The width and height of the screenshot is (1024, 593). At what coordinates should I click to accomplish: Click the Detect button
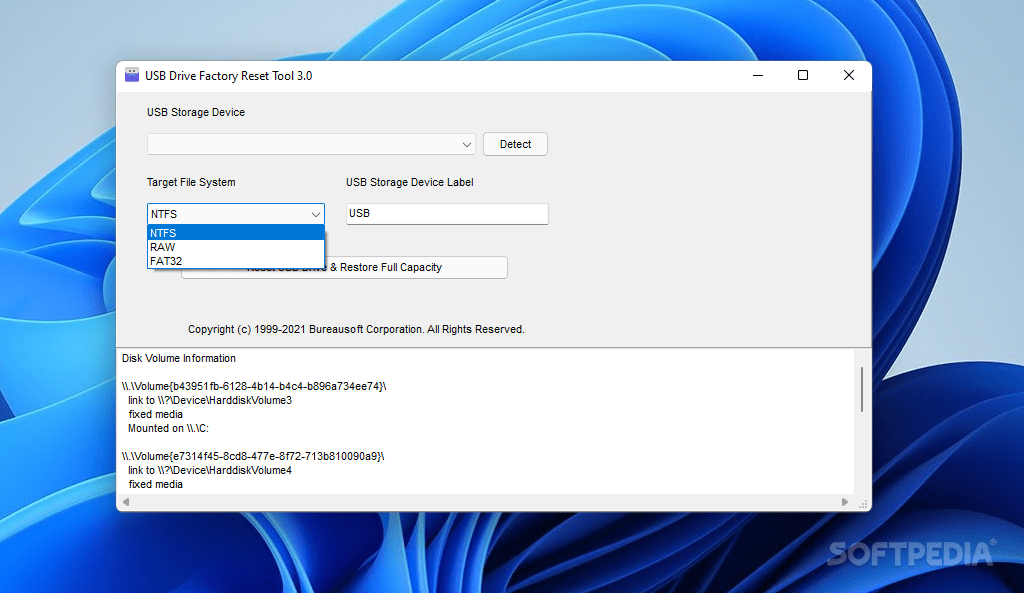(x=515, y=144)
